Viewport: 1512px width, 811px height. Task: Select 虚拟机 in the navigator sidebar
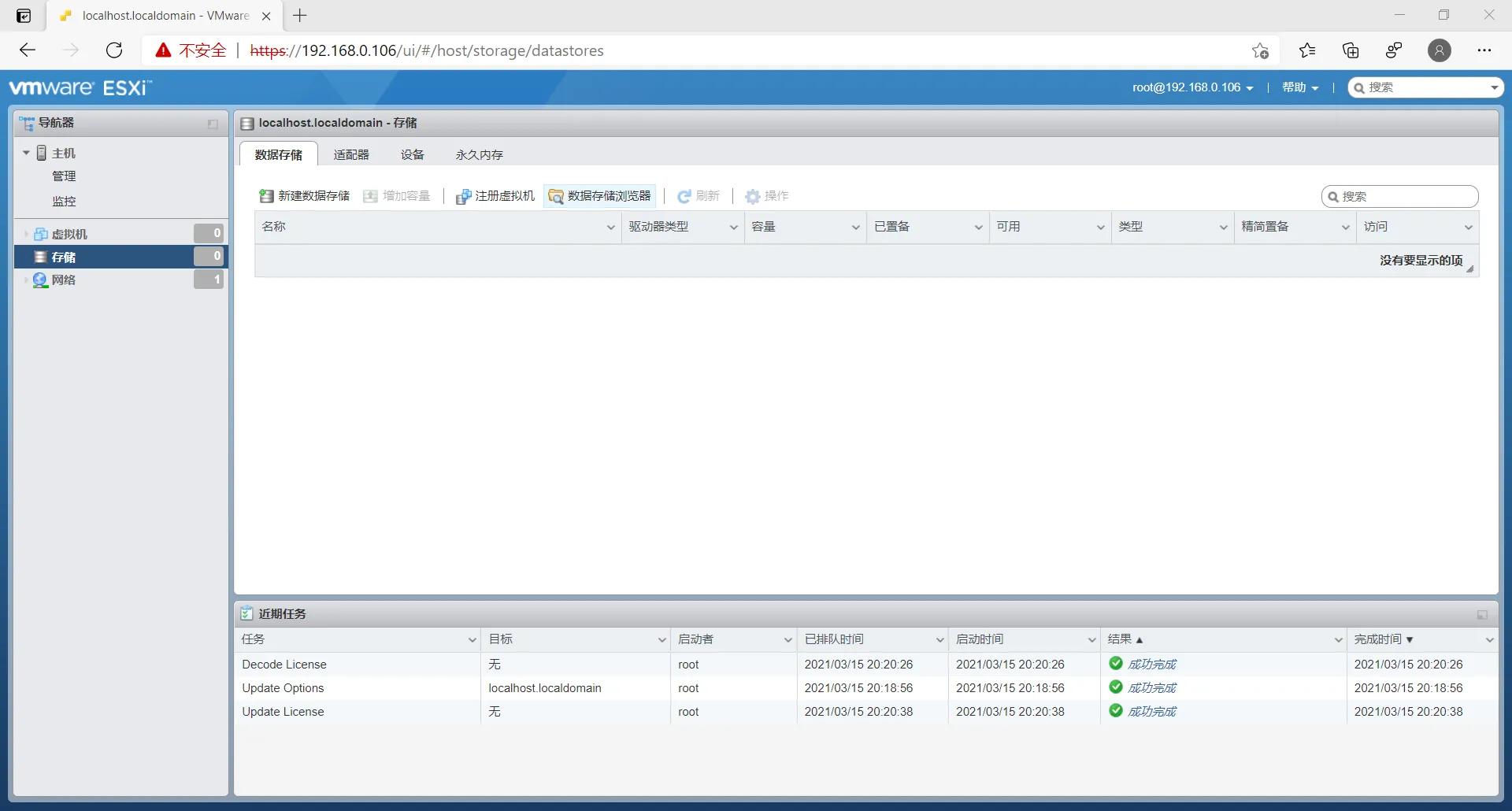click(x=71, y=233)
